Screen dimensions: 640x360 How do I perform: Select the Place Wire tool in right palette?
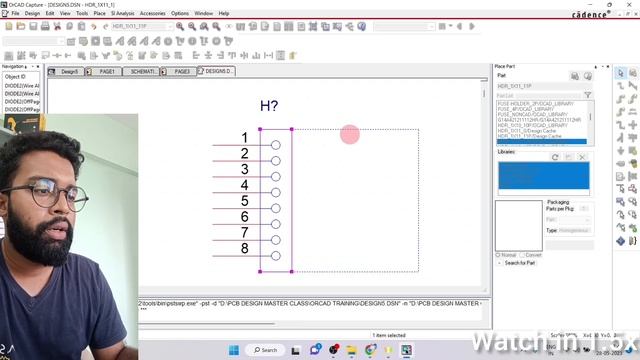click(x=620, y=86)
